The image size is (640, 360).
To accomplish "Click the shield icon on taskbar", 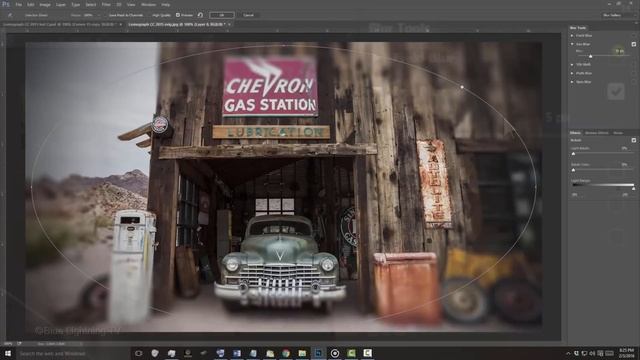I will [x=155, y=353].
